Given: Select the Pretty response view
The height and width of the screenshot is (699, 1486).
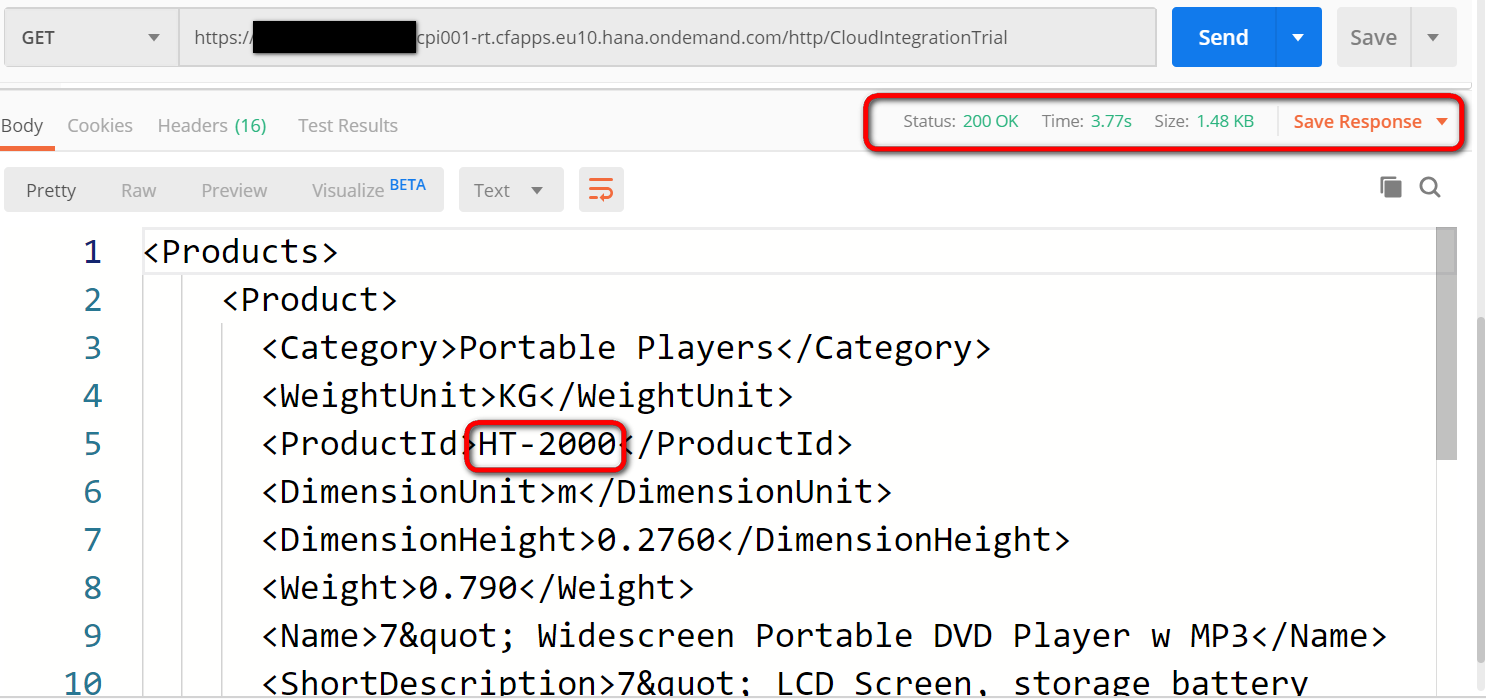Looking at the screenshot, I should click(x=50, y=189).
